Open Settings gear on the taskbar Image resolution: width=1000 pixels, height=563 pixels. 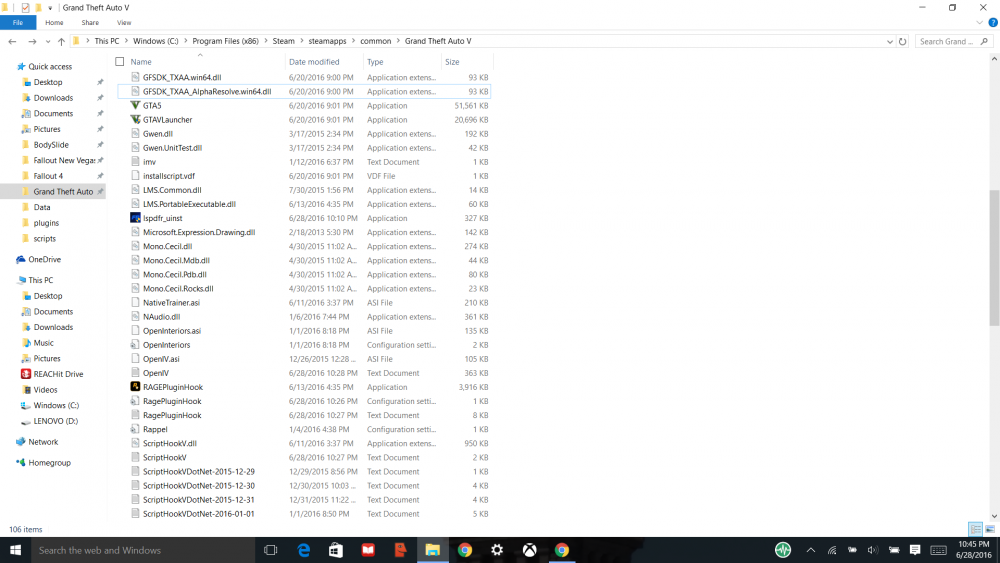click(497, 550)
